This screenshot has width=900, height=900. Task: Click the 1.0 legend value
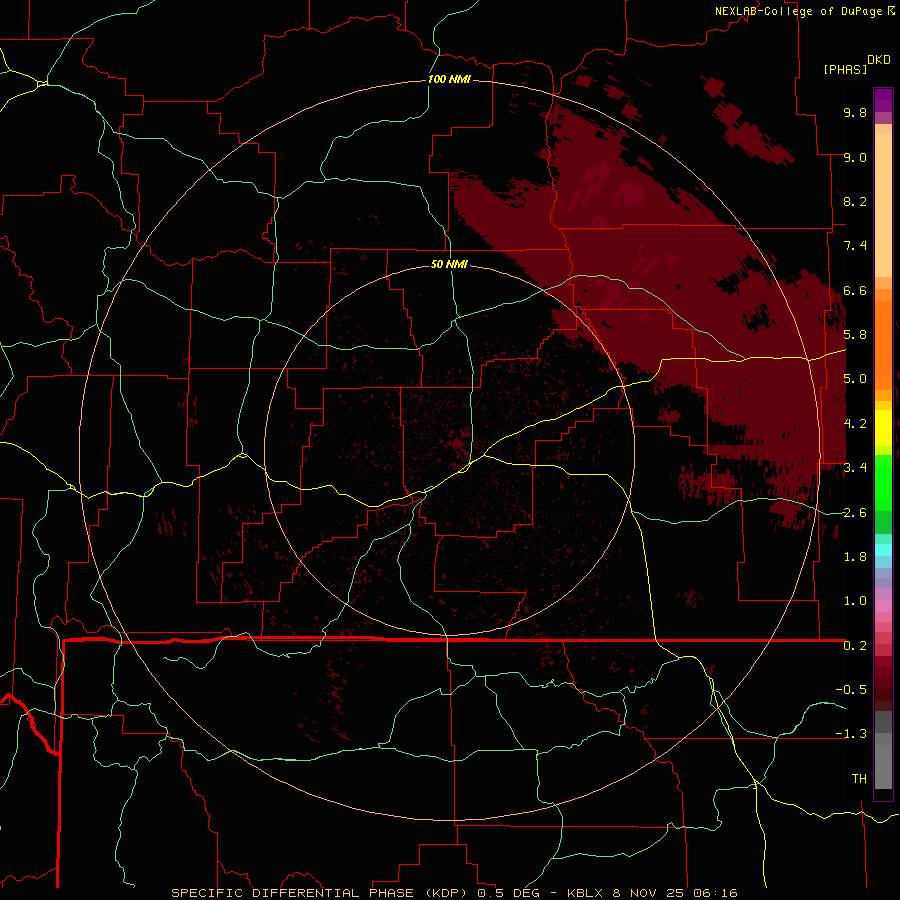coord(855,601)
